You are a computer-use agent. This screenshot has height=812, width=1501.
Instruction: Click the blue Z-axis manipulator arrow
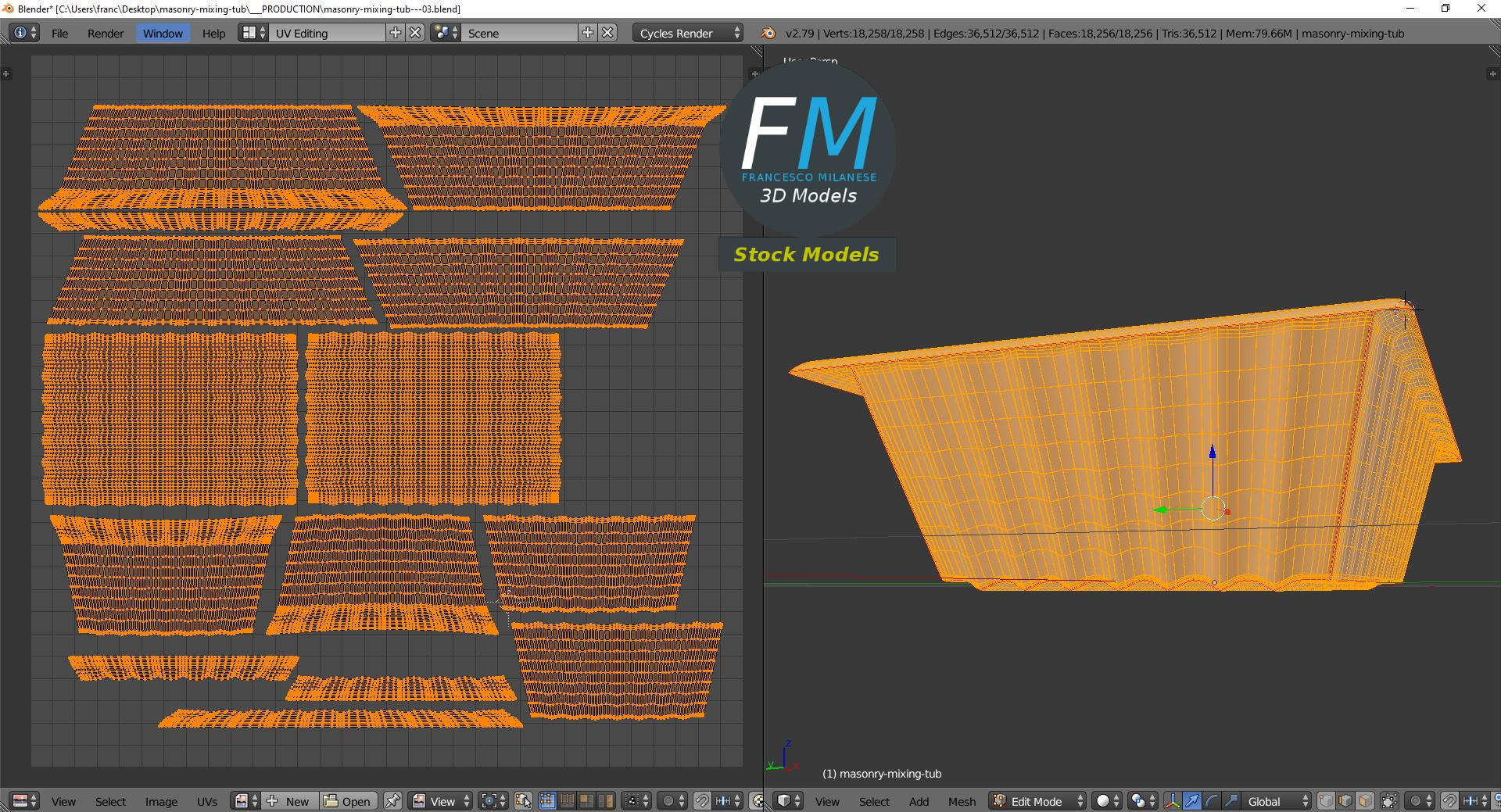[1213, 452]
